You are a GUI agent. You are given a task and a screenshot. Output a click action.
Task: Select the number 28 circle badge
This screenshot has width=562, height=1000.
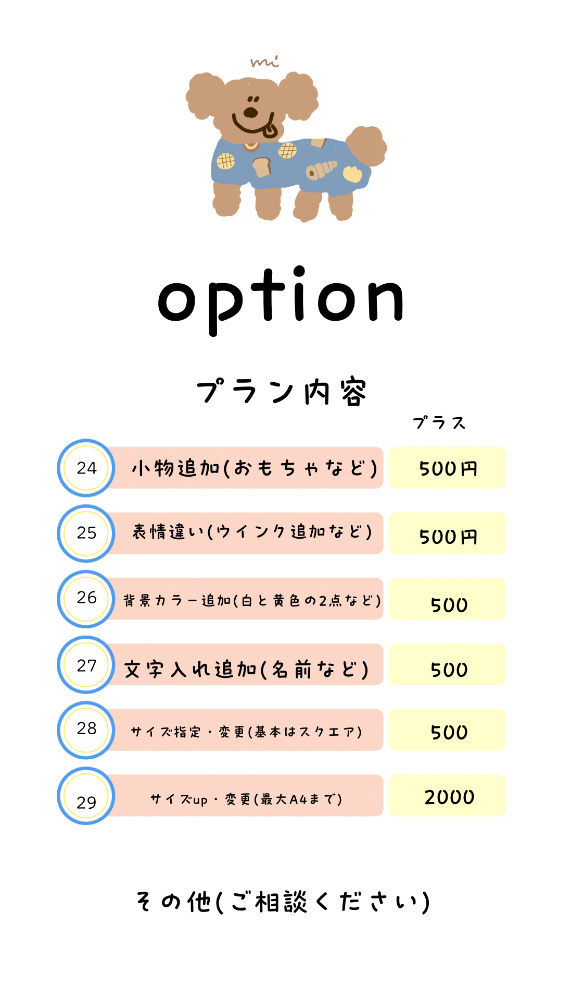pos(86,730)
